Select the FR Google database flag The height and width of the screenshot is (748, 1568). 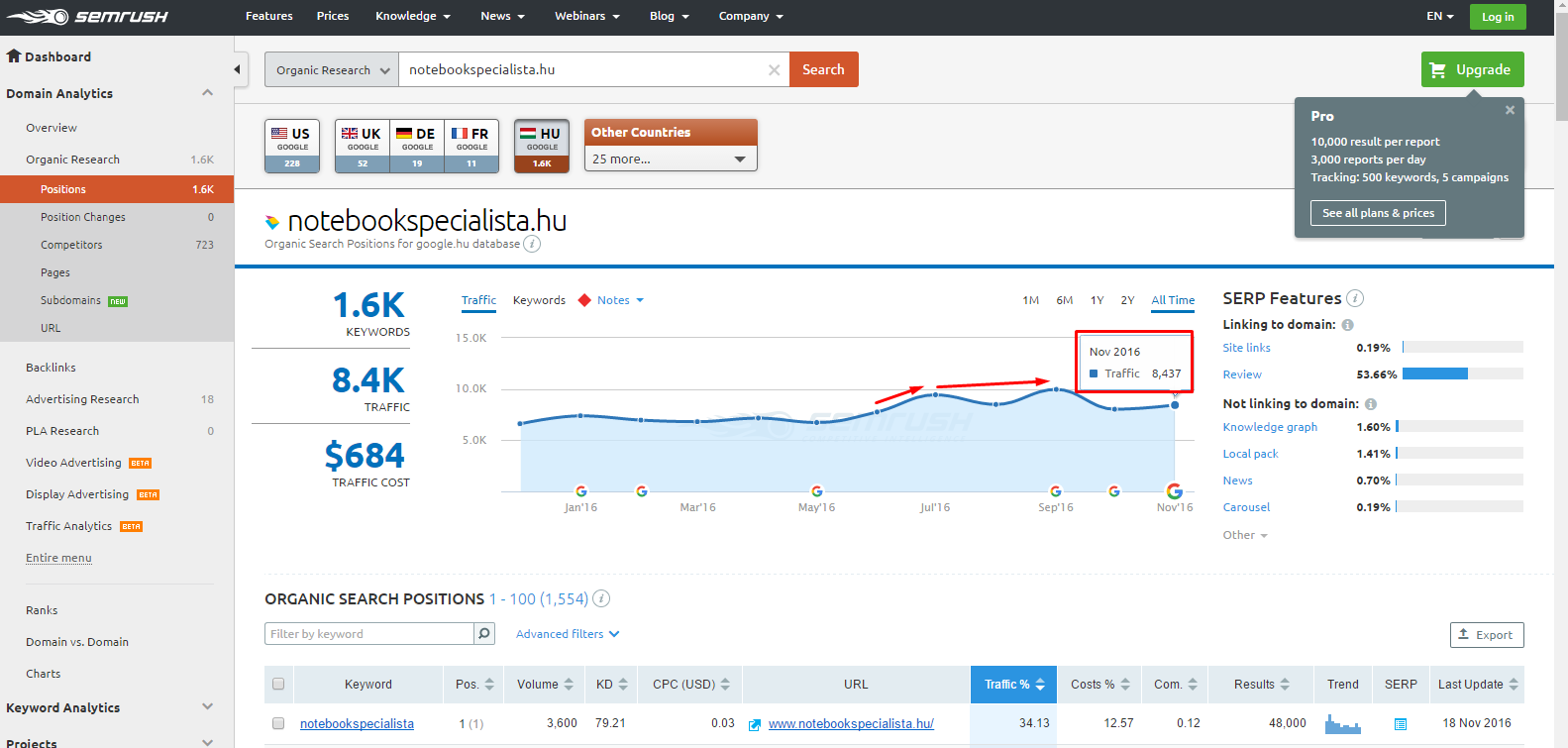[471, 146]
